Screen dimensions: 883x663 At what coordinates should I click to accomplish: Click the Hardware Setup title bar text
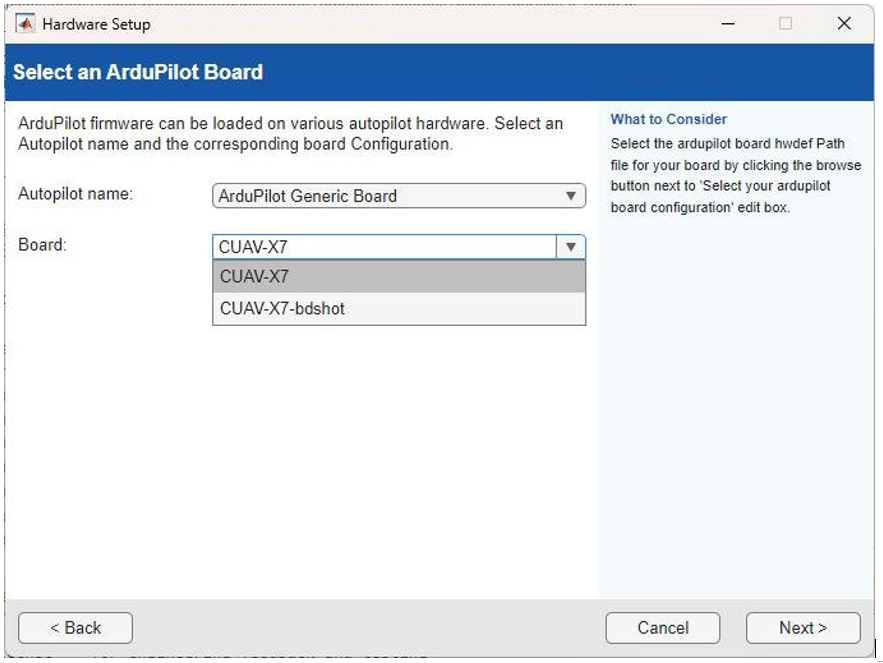(x=97, y=24)
